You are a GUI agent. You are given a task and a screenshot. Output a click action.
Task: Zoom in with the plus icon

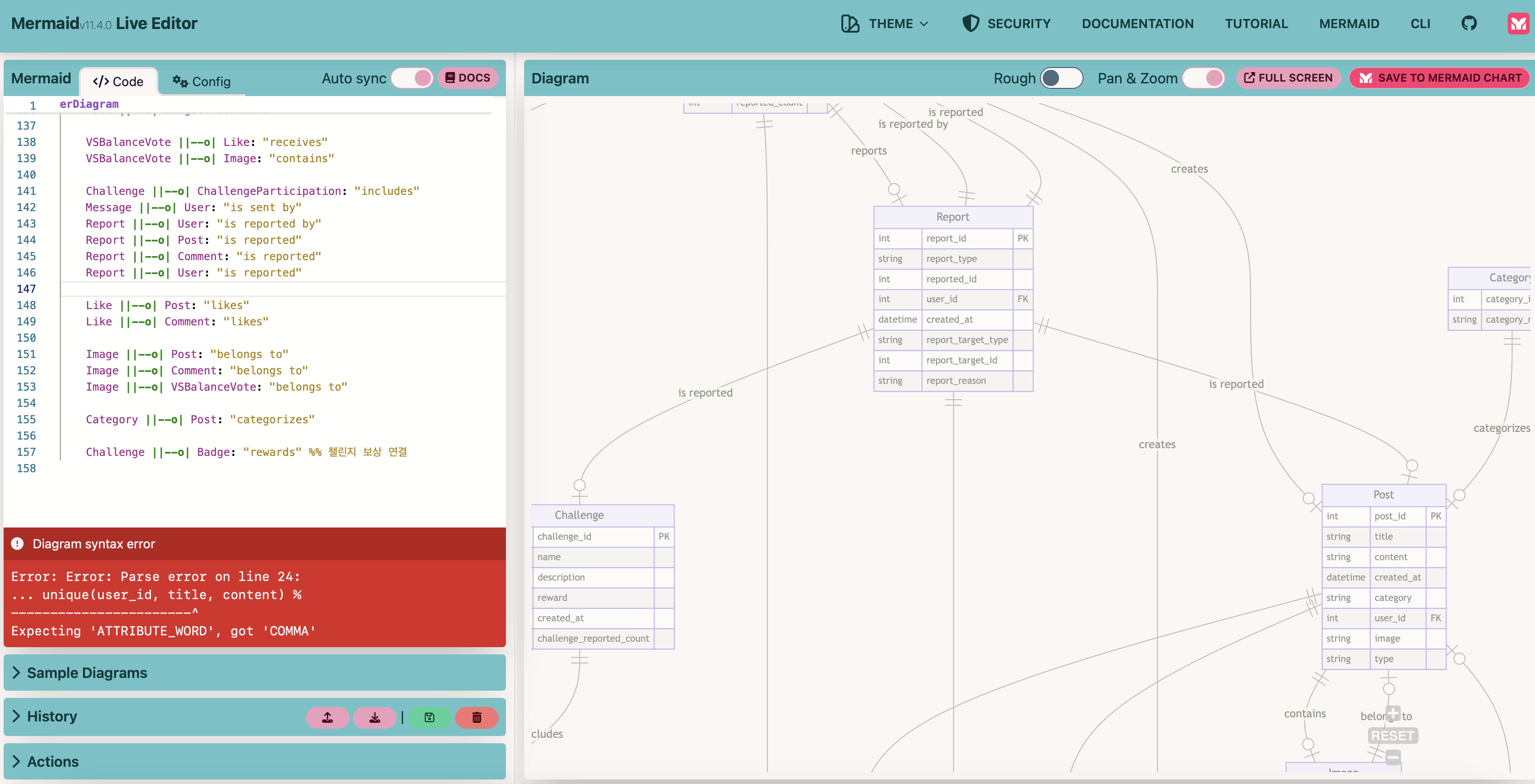1393,713
